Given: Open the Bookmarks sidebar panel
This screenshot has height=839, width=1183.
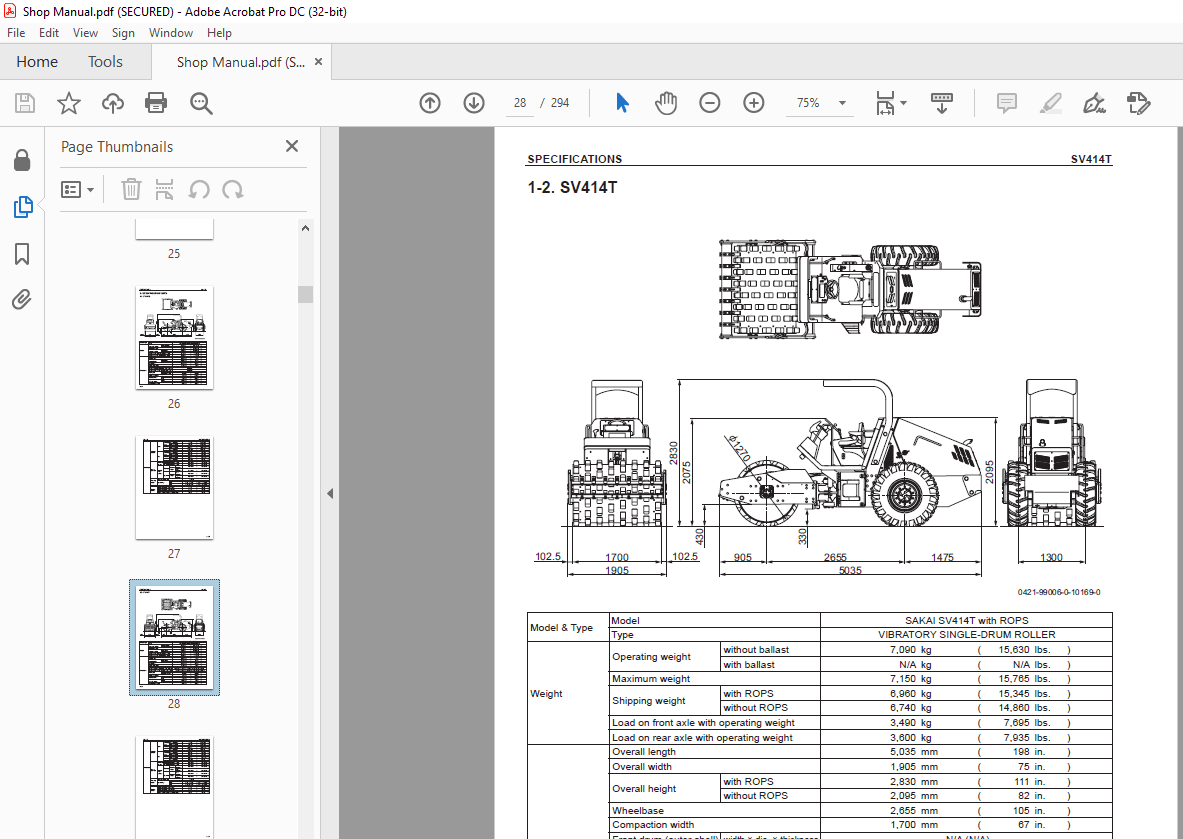Looking at the screenshot, I should tap(22, 254).
